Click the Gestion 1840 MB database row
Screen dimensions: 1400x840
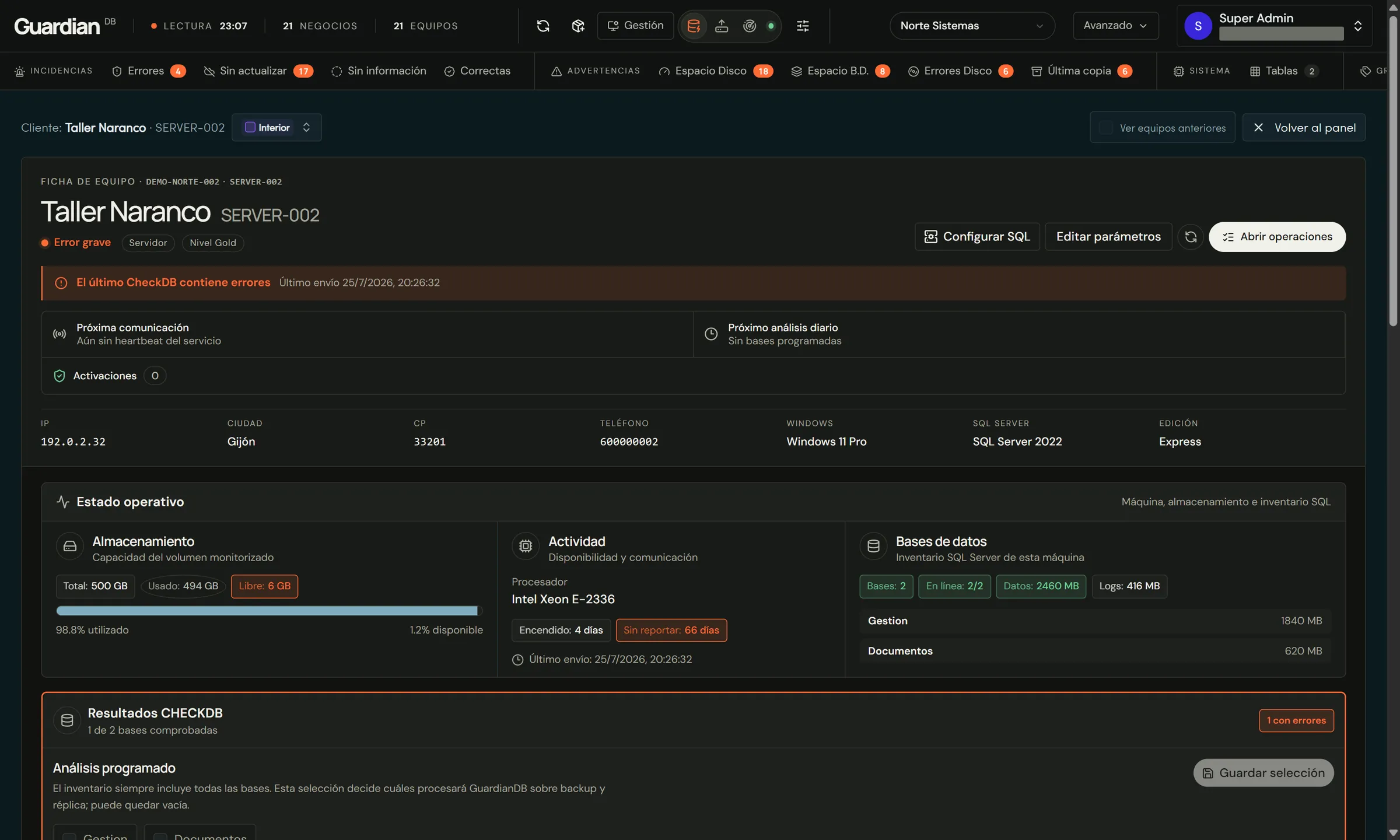click(1095, 621)
